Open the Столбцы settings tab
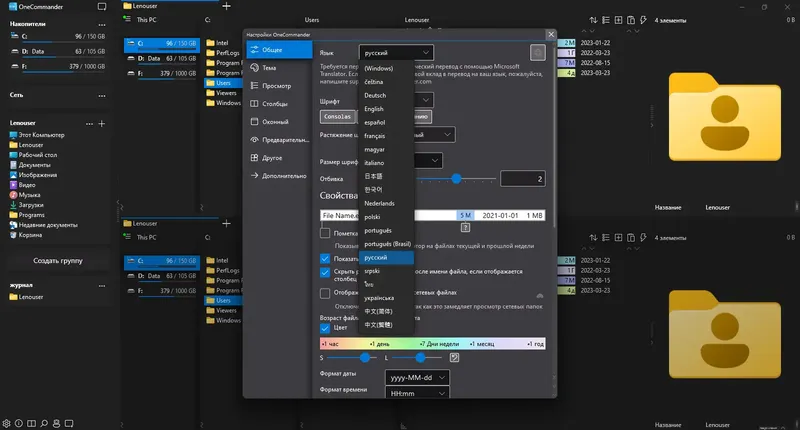The width and height of the screenshot is (800, 430). pos(279,104)
